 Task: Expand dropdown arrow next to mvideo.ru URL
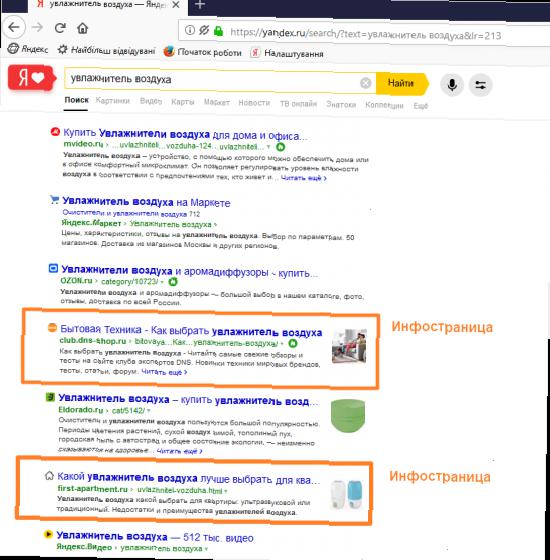click(269, 146)
